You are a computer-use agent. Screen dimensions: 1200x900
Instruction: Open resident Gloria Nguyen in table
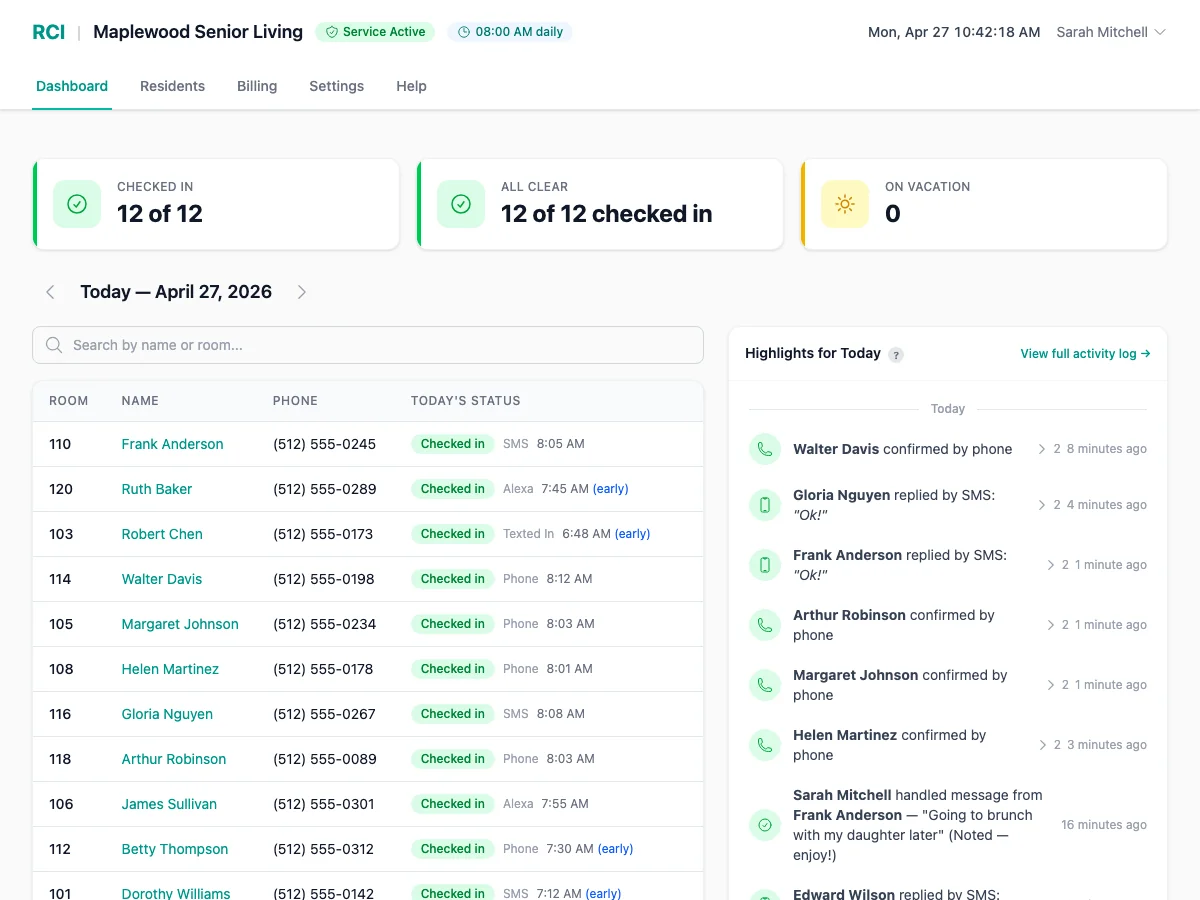point(167,714)
